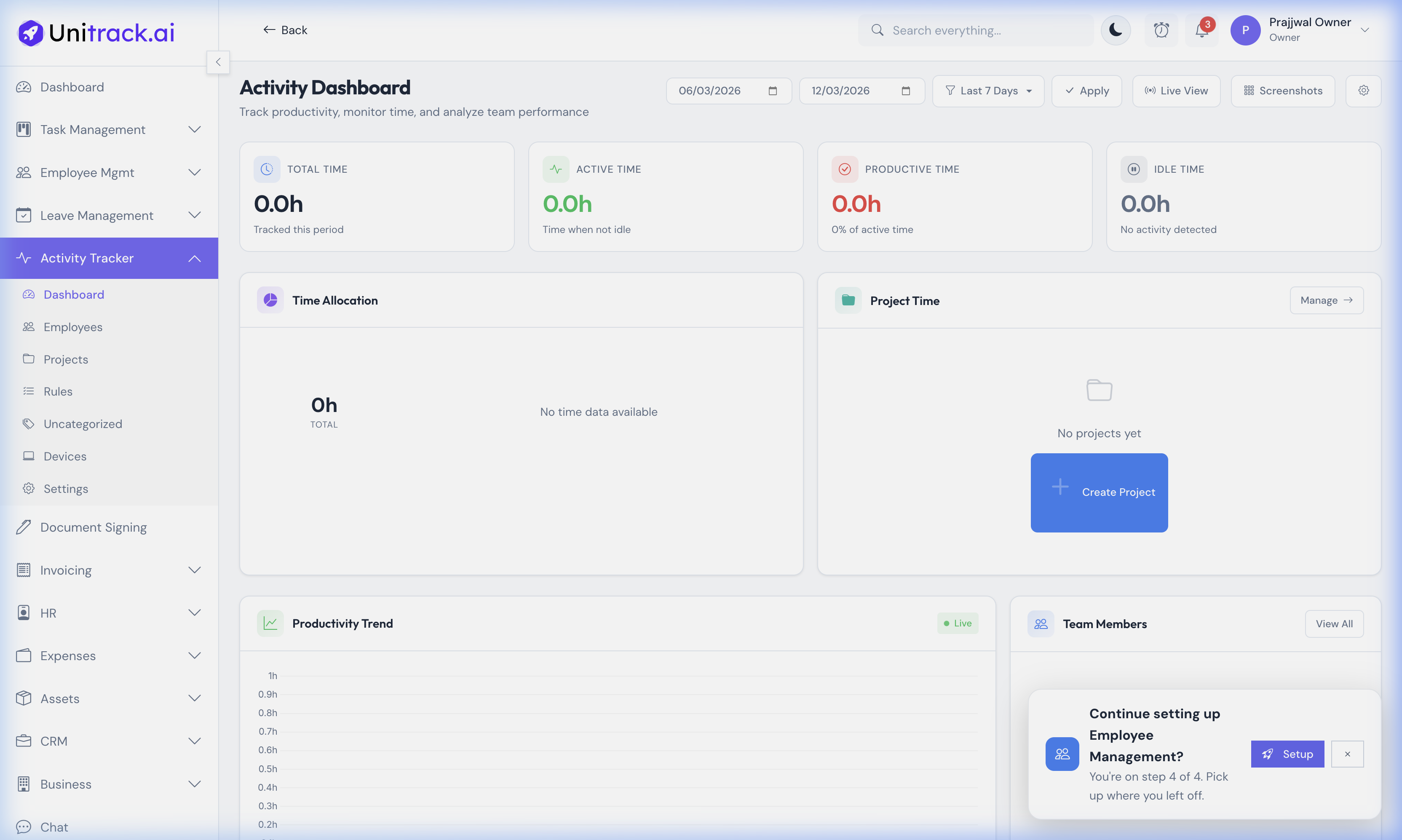This screenshot has width=1402, height=840.
Task: Expand the Invoicing sidebar section
Action: coord(195,570)
